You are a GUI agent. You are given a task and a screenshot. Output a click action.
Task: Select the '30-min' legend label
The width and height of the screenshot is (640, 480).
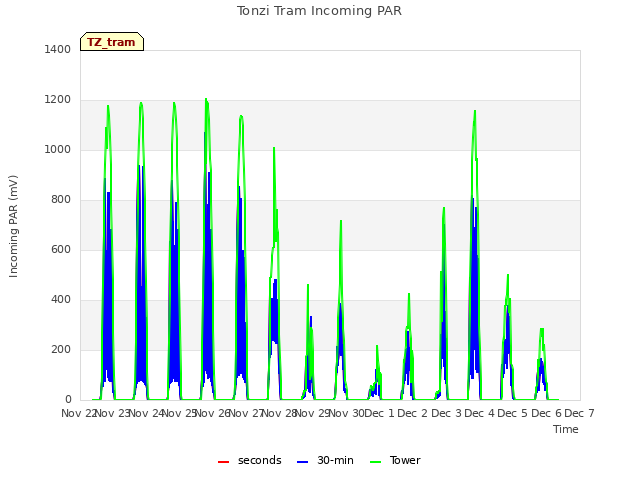[x=335, y=460]
